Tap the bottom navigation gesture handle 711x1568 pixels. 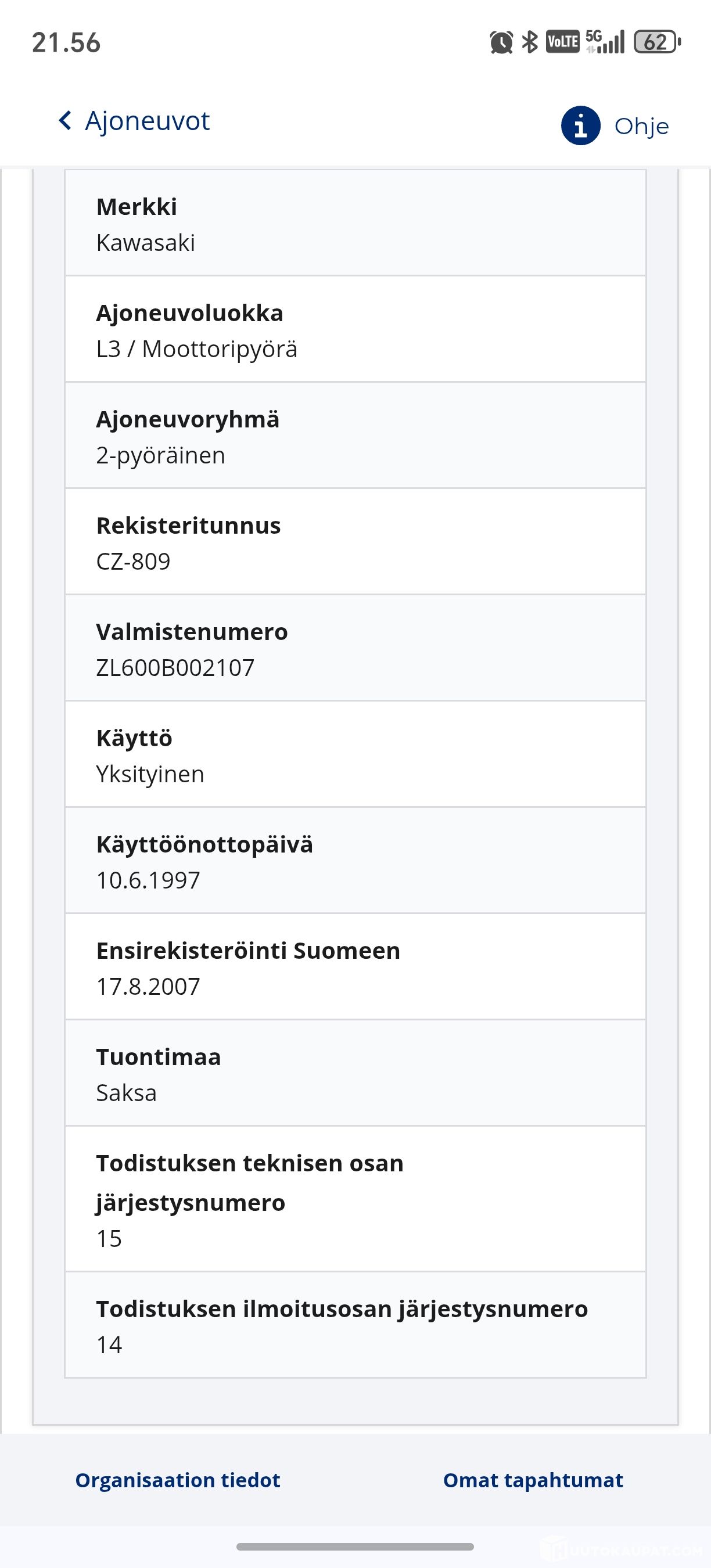[355, 1547]
